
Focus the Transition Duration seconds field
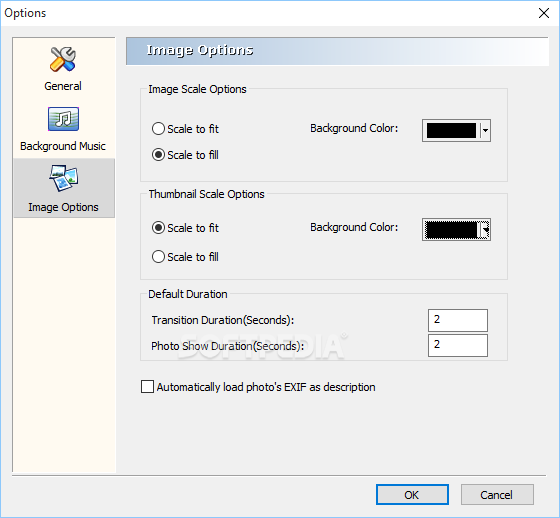pyautogui.click(x=458, y=320)
